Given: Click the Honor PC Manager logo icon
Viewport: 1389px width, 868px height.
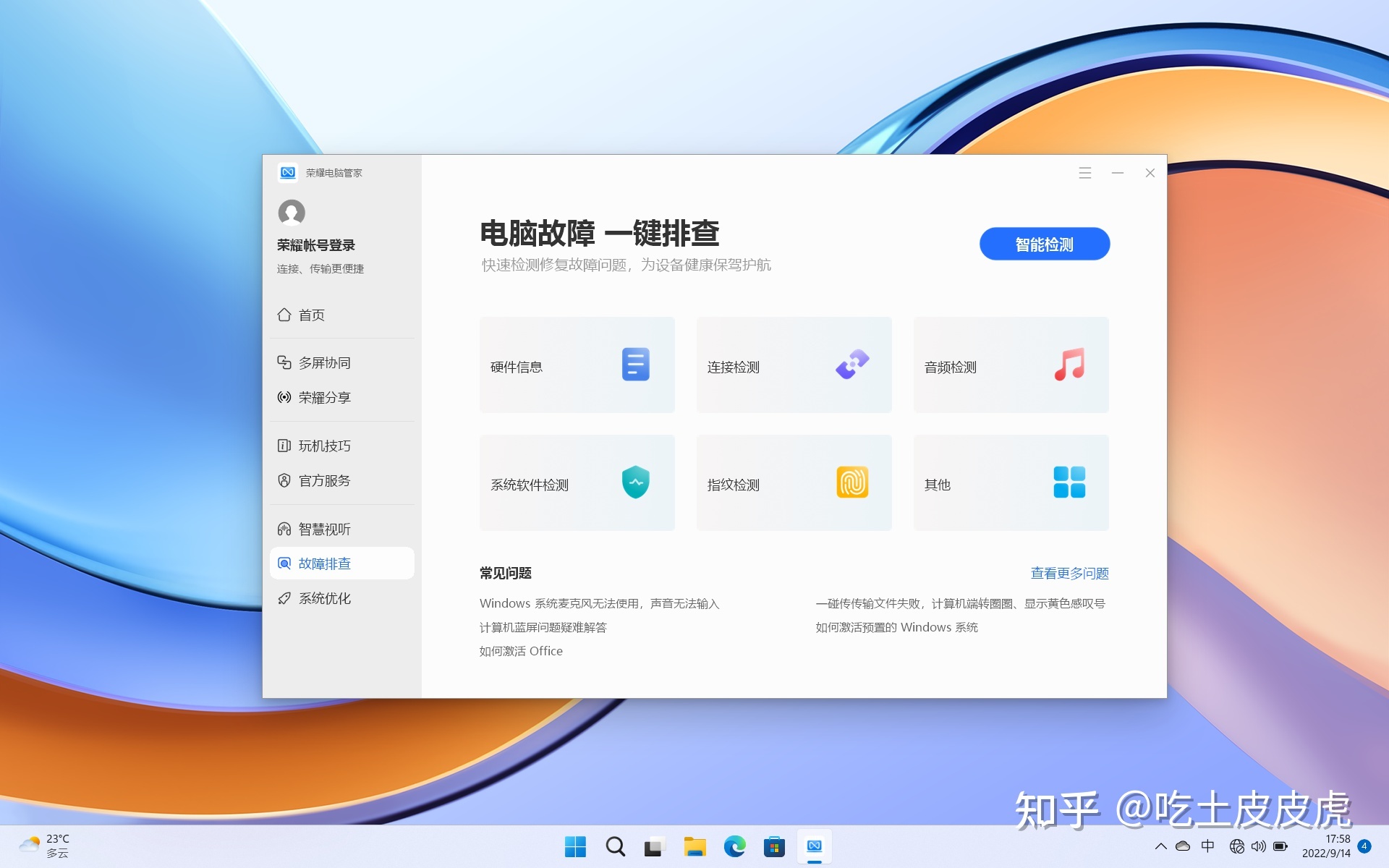Looking at the screenshot, I should click(288, 172).
